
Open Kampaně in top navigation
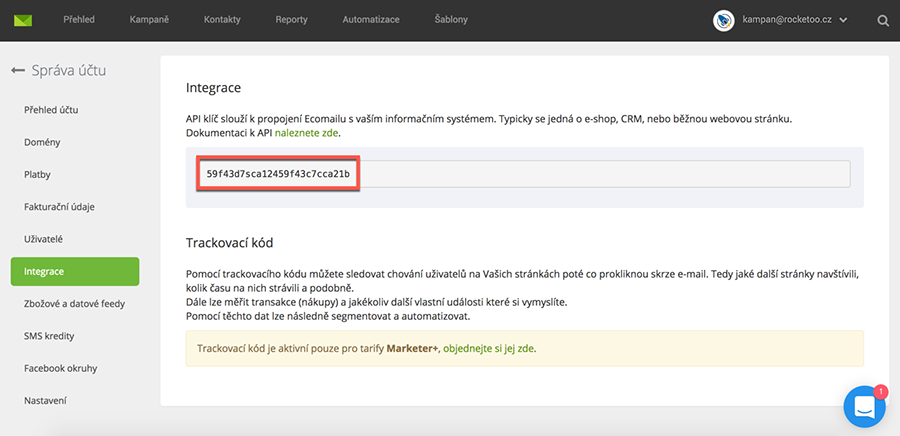[x=149, y=20]
